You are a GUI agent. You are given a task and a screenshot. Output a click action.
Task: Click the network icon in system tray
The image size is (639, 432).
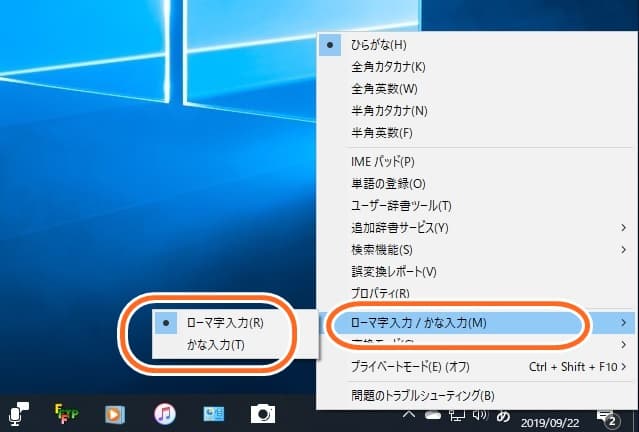[456, 415]
